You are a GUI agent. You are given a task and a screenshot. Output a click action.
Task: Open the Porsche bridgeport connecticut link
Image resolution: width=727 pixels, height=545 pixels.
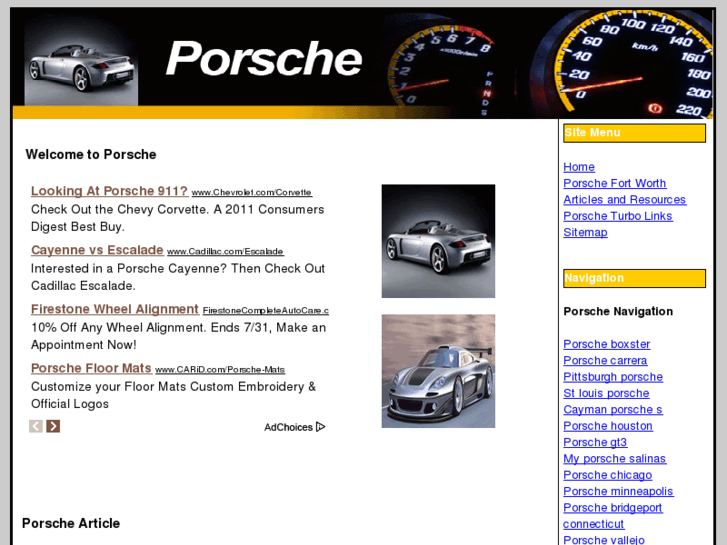(x=612, y=516)
